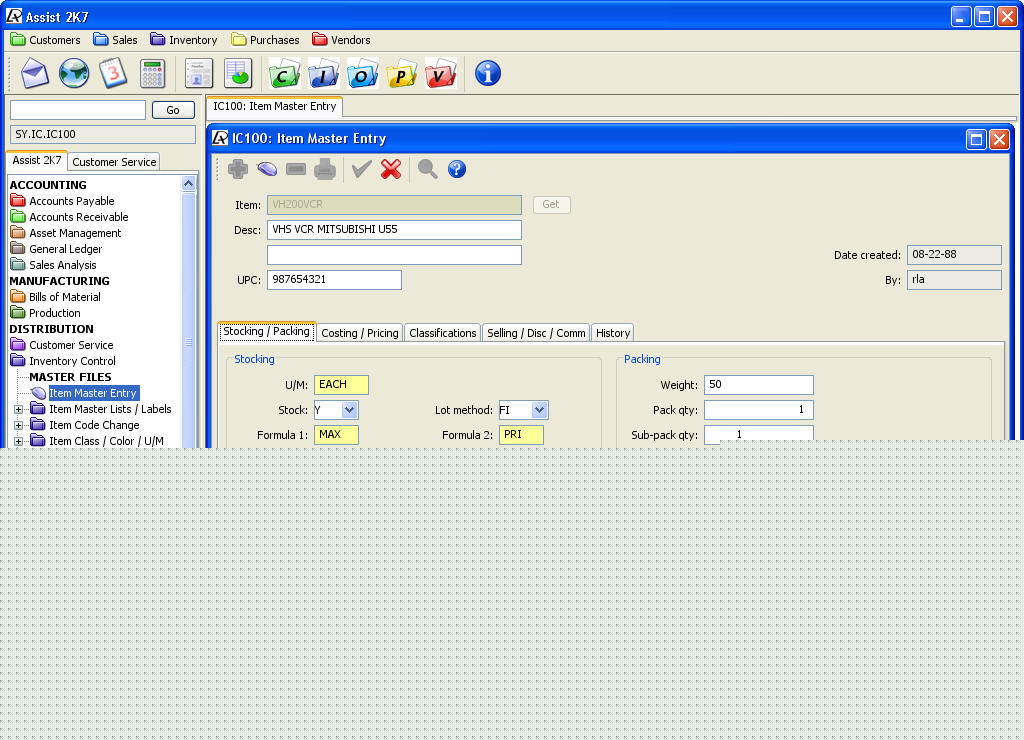Open the light blue O folder icon

[362, 73]
